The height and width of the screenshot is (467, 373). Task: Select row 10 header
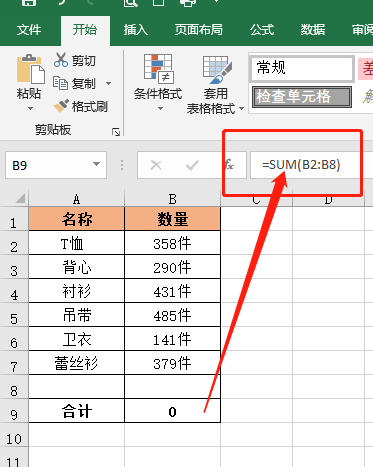[x=14, y=435]
